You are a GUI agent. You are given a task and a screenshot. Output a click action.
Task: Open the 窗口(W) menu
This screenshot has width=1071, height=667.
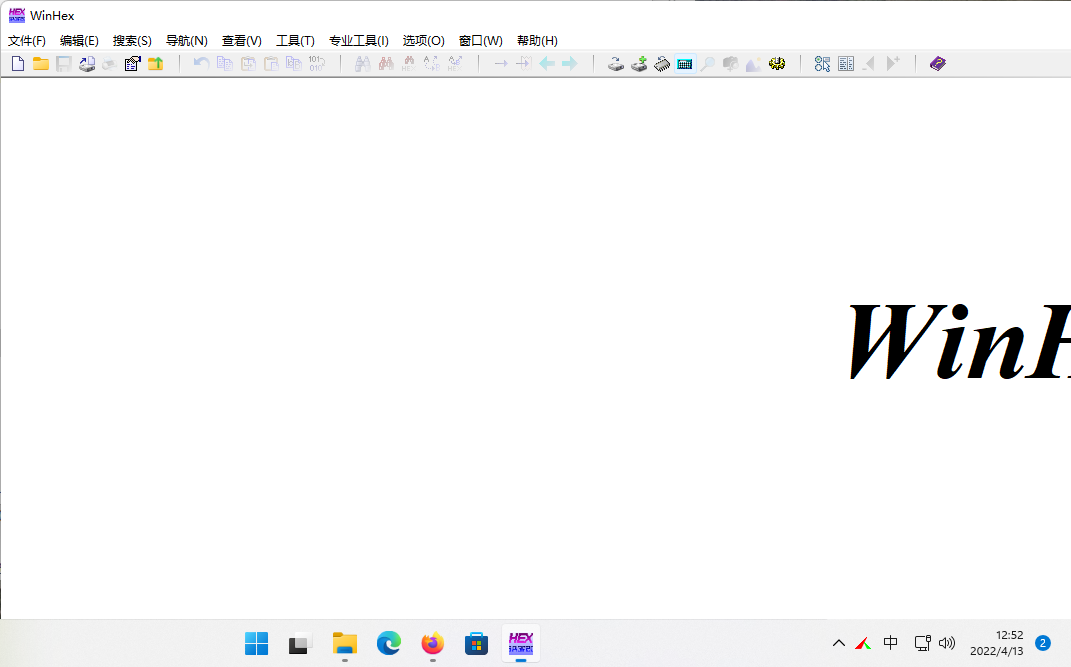coord(481,41)
